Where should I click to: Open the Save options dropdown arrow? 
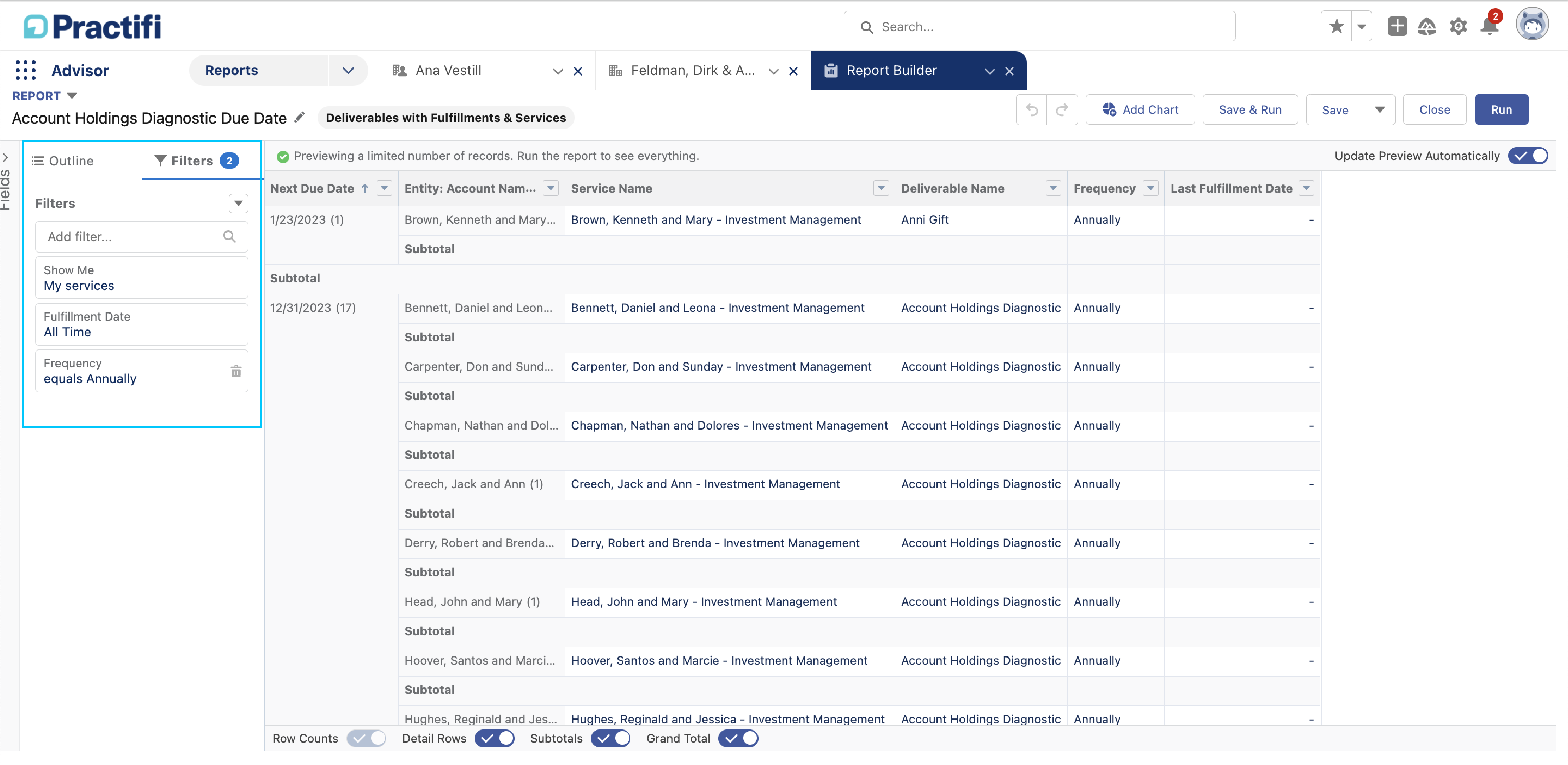coord(1379,109)
